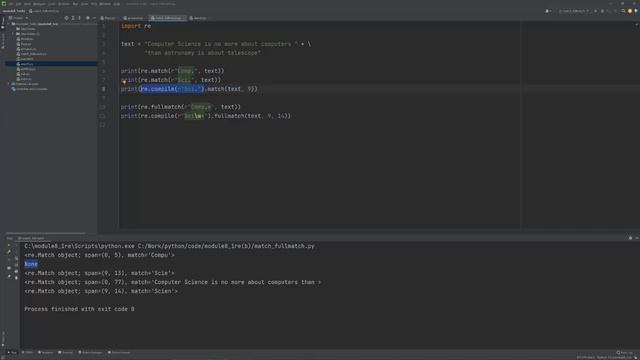The image size is (640, 360).
Task: Click the console line with match='Scien'
Action: tap(101, 291)
